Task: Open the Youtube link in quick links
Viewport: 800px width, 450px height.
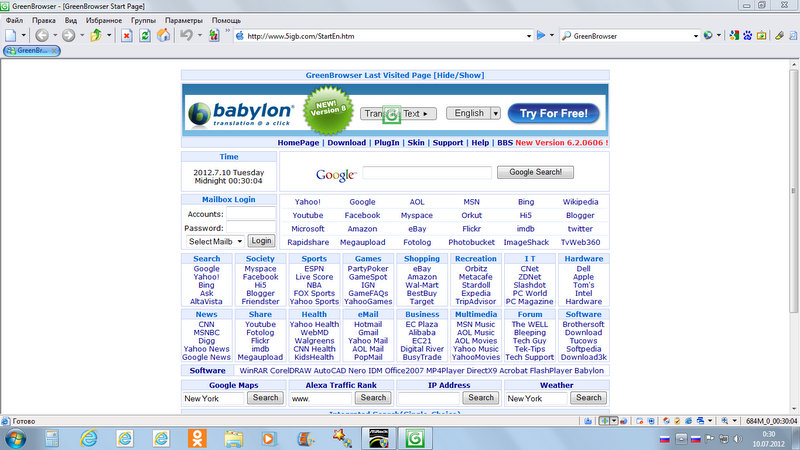Action: [308, 216]
